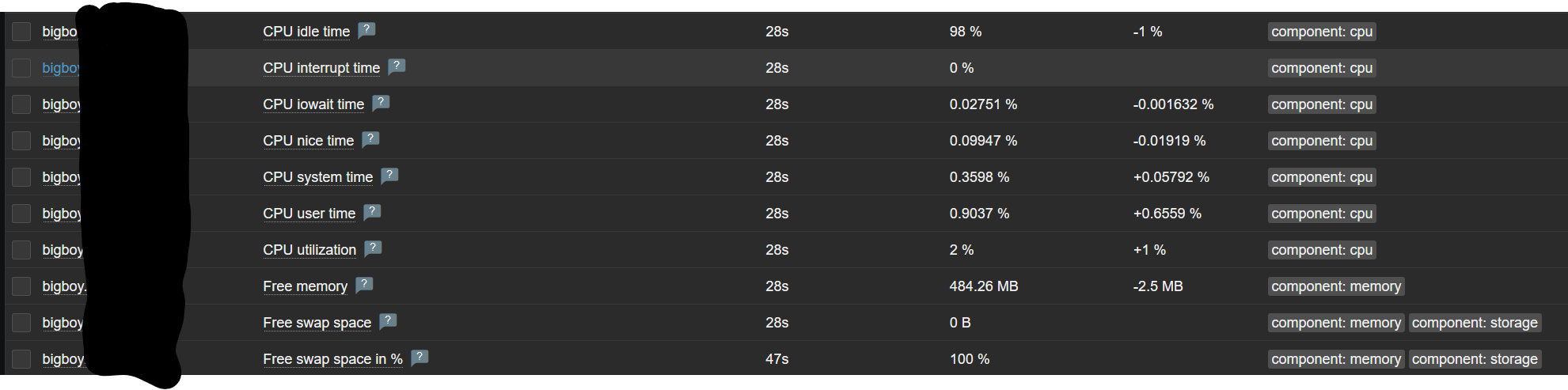
Task: Select checkbox for CPU idle time row
Action: pos(21,32)
